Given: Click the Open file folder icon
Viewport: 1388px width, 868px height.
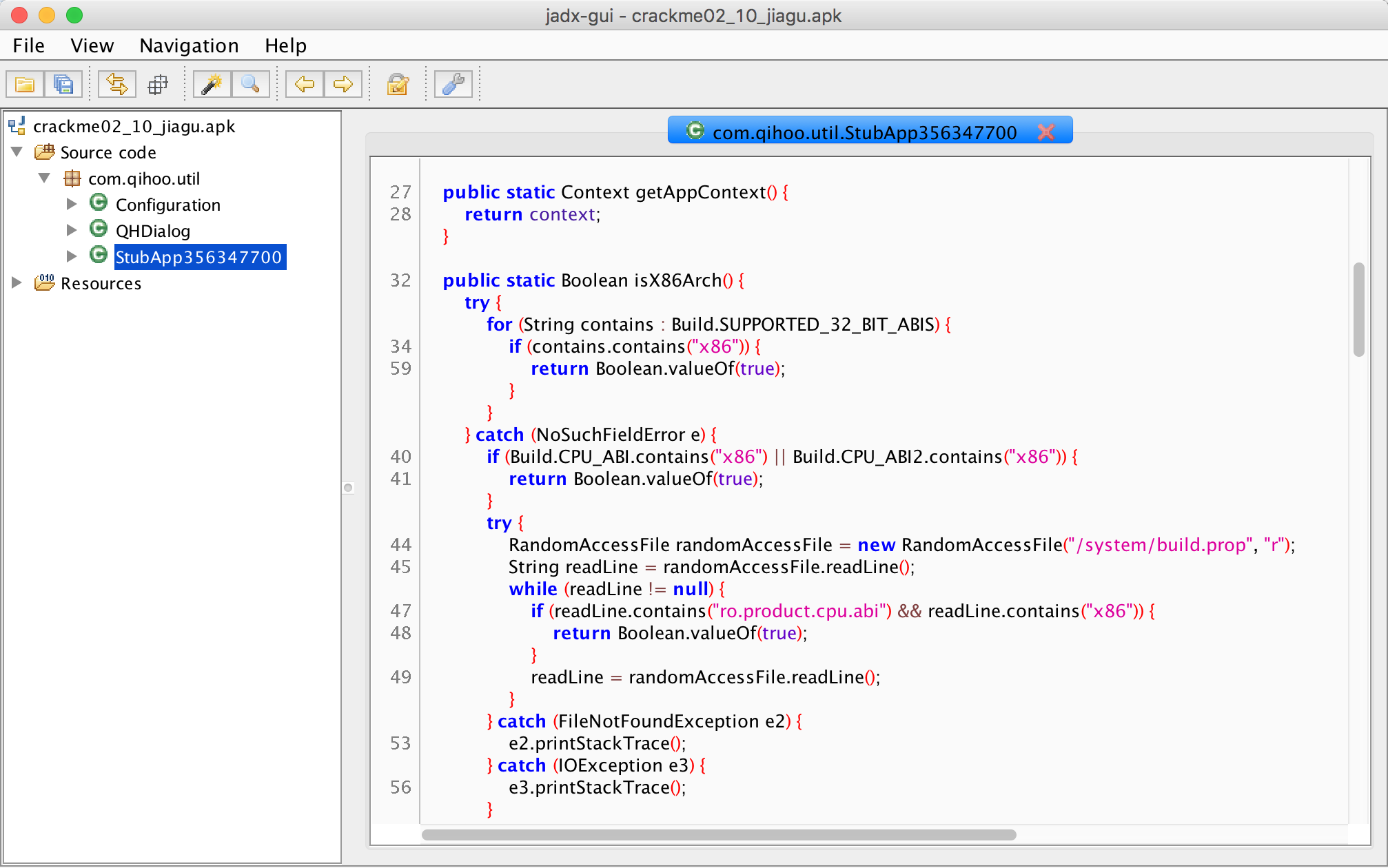Looking at the screenshot, I should (25, 85).
